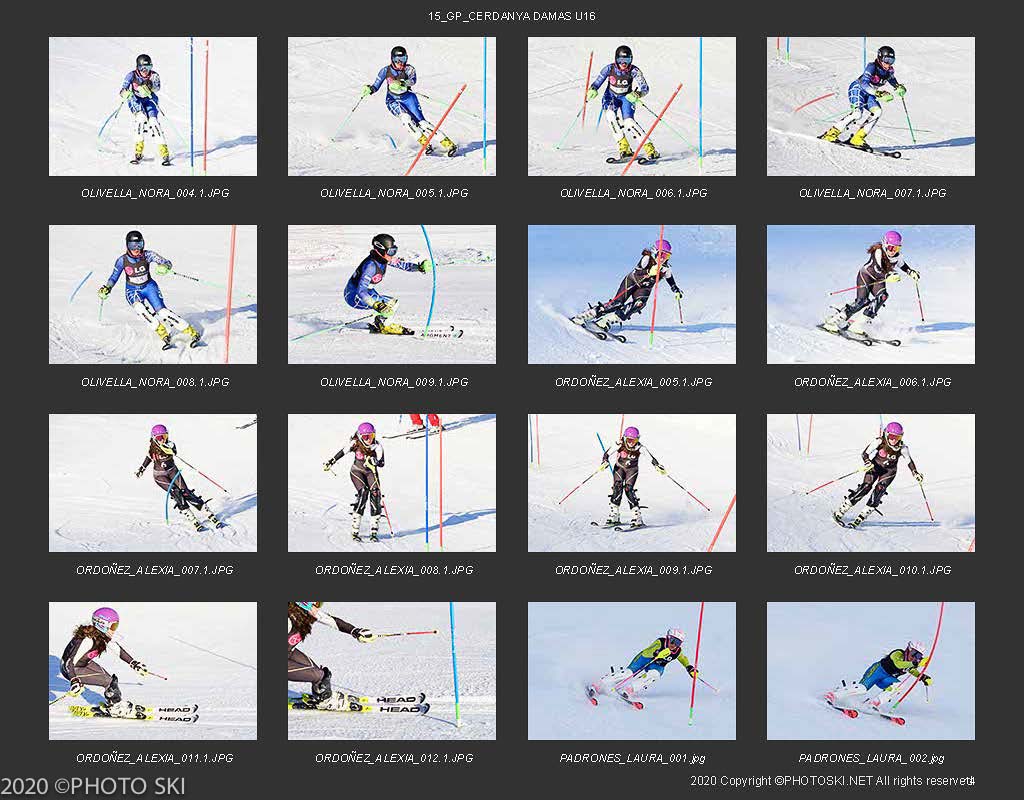The width and height of the screenshot is (1024, 800).
Task: Select the ORDOÑEZ_ALEXIA_010.1.JPG picture
Action: click(x=870, y=482)
